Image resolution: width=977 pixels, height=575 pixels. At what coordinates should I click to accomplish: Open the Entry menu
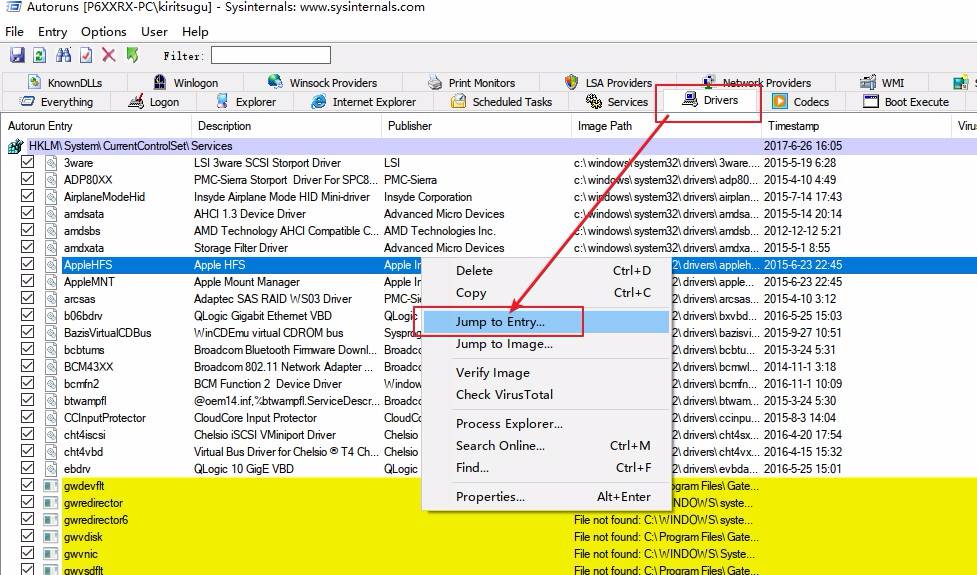(52, 31)
